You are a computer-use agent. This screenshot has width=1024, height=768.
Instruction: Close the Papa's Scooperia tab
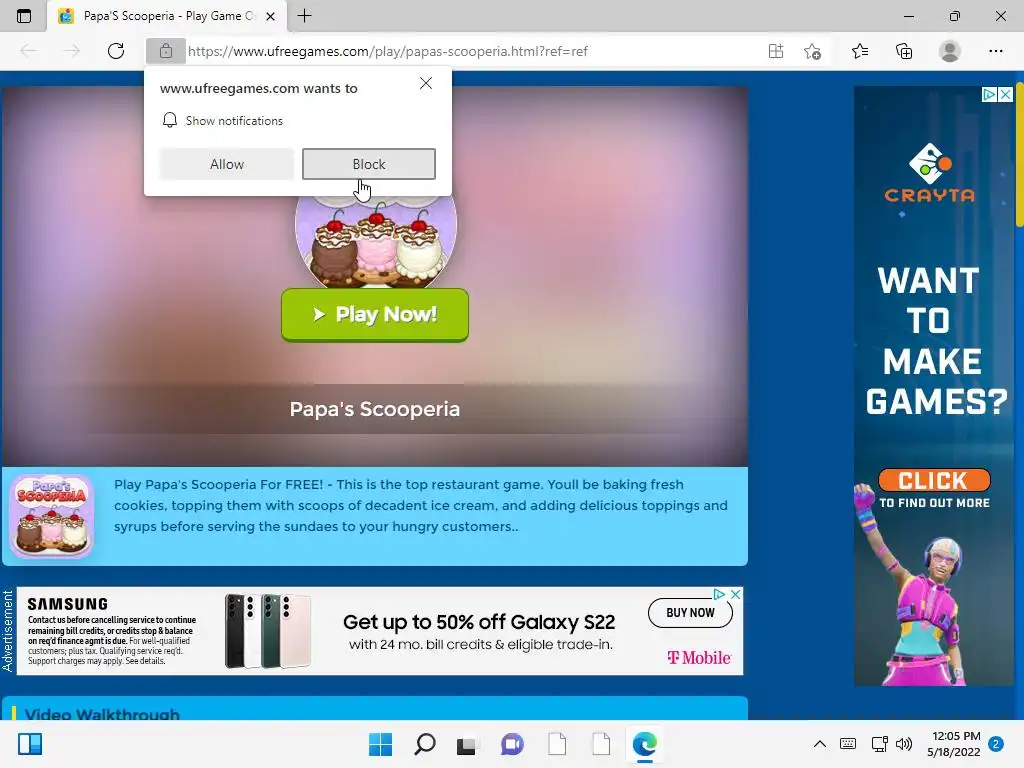tap(270, 16)
